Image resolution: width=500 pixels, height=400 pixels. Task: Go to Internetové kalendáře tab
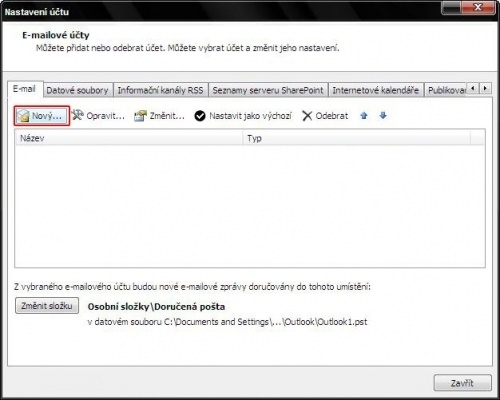(x=376, y=90)
